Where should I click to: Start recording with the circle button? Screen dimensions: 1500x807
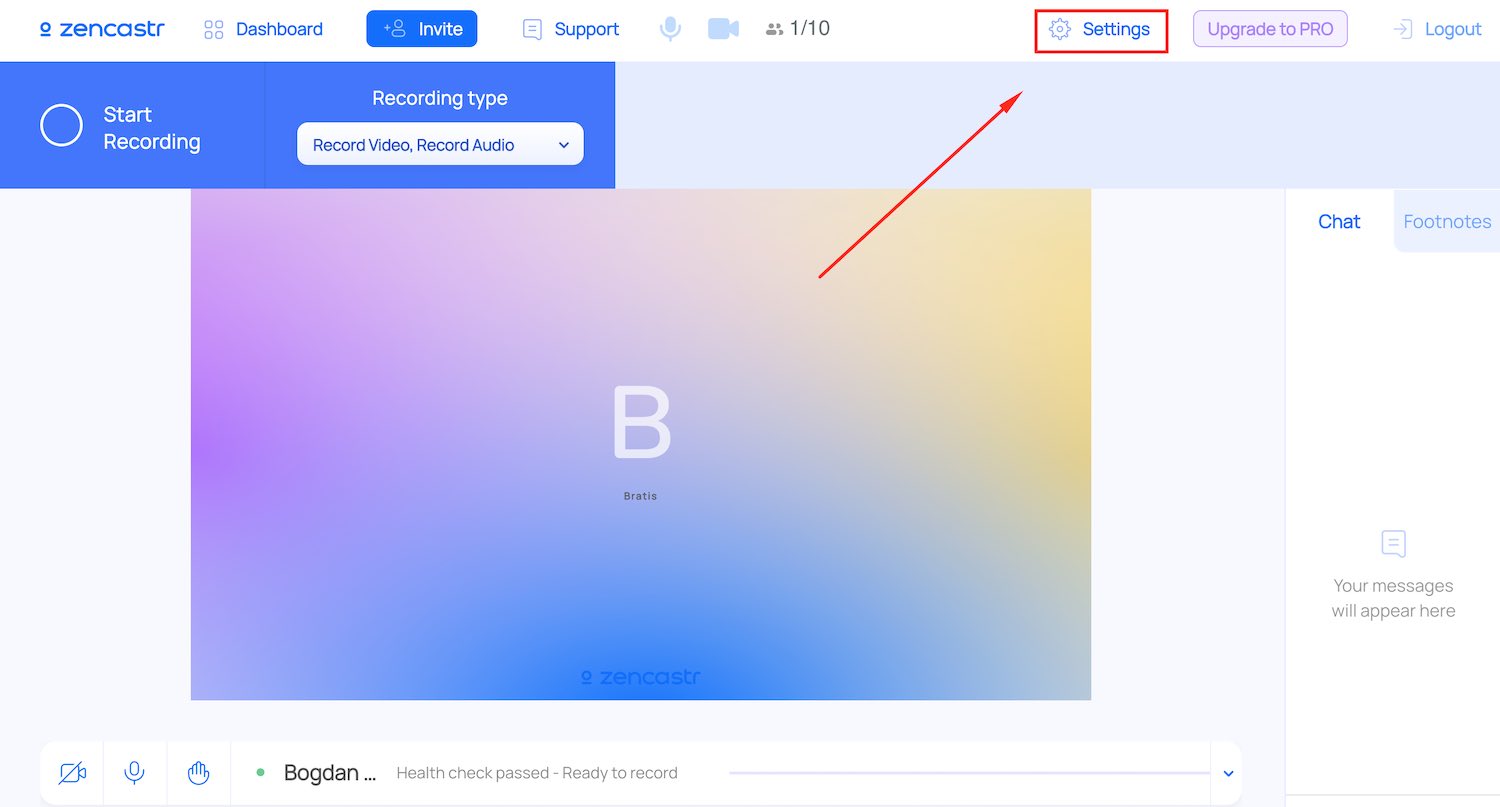(x=61, y=125)
